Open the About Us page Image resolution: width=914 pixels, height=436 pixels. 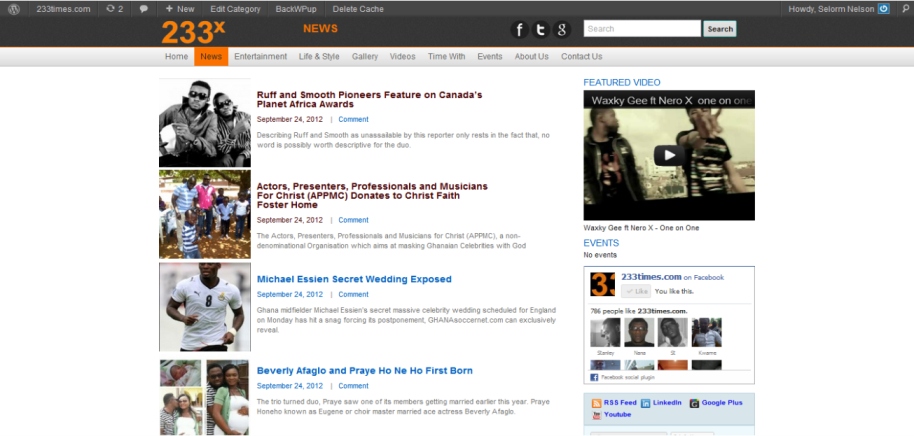tap(532, 57)
